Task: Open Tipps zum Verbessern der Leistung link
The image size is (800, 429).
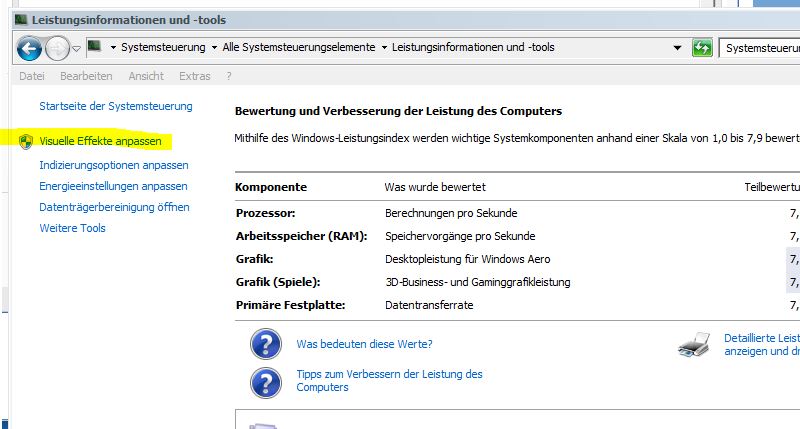Action: pos(389,381)
